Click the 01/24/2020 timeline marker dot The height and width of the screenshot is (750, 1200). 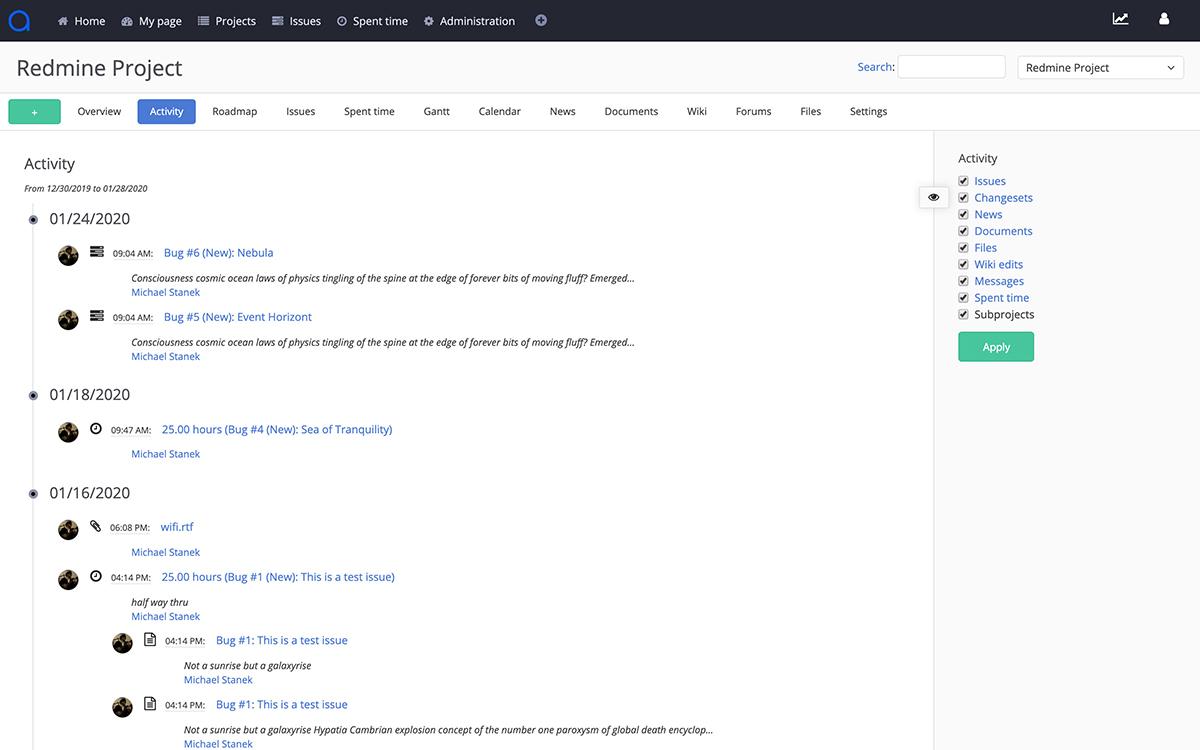pyautogui.click(x=33, y=219)
